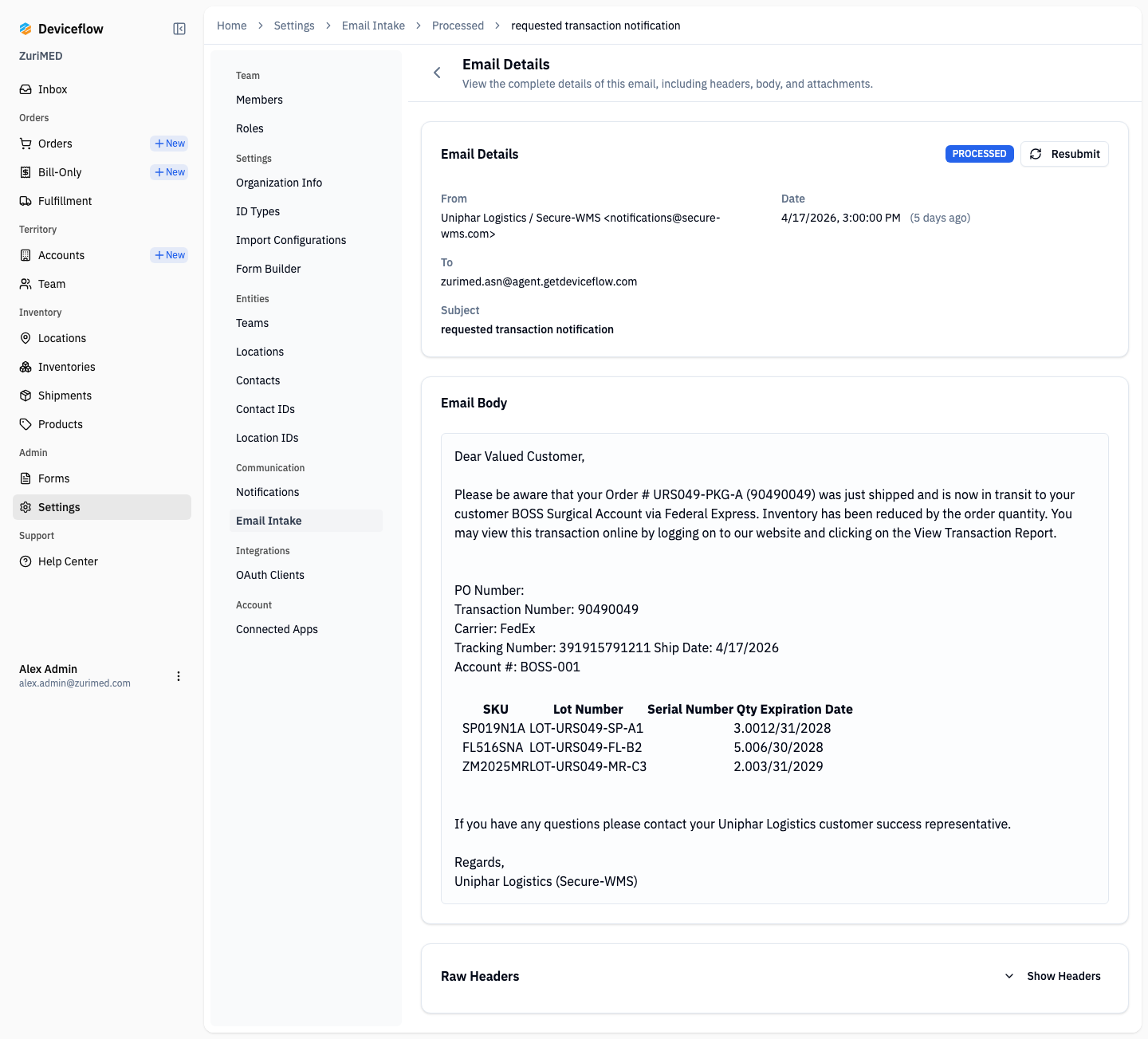Select Email Intake in settings menu
The height and width of the screenshot is (1039, 1148).
[x=306, y=521]
